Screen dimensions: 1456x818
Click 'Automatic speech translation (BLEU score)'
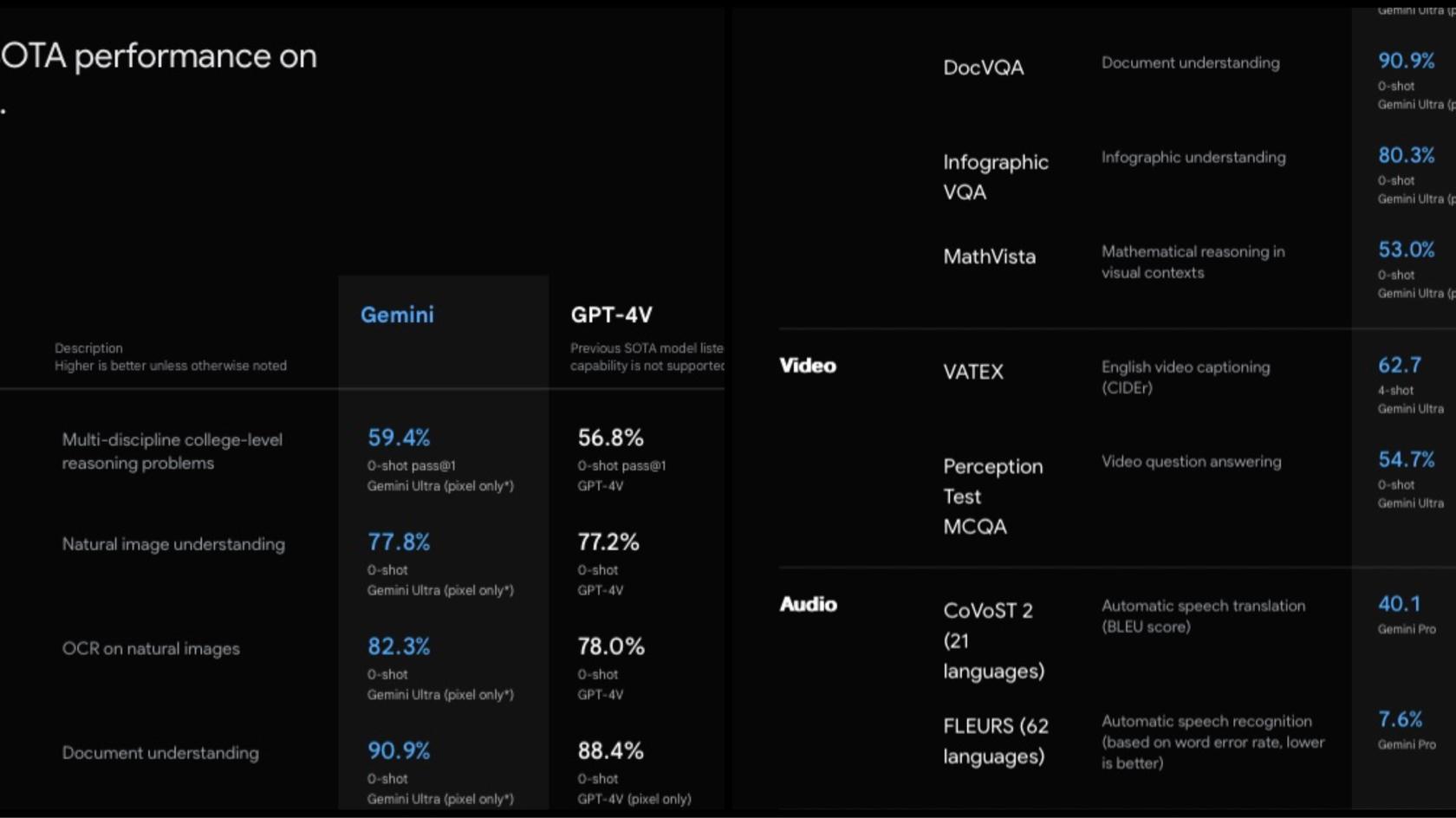click(x=1204, y=616)
